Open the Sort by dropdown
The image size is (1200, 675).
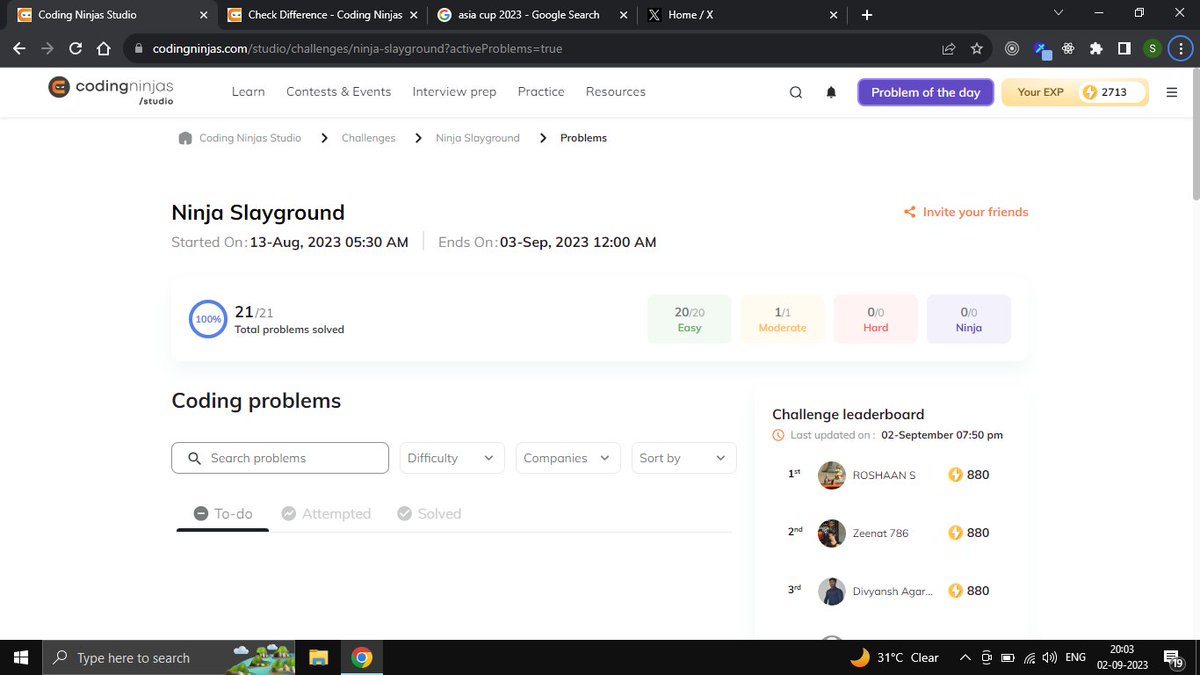(x=684, y=458)
